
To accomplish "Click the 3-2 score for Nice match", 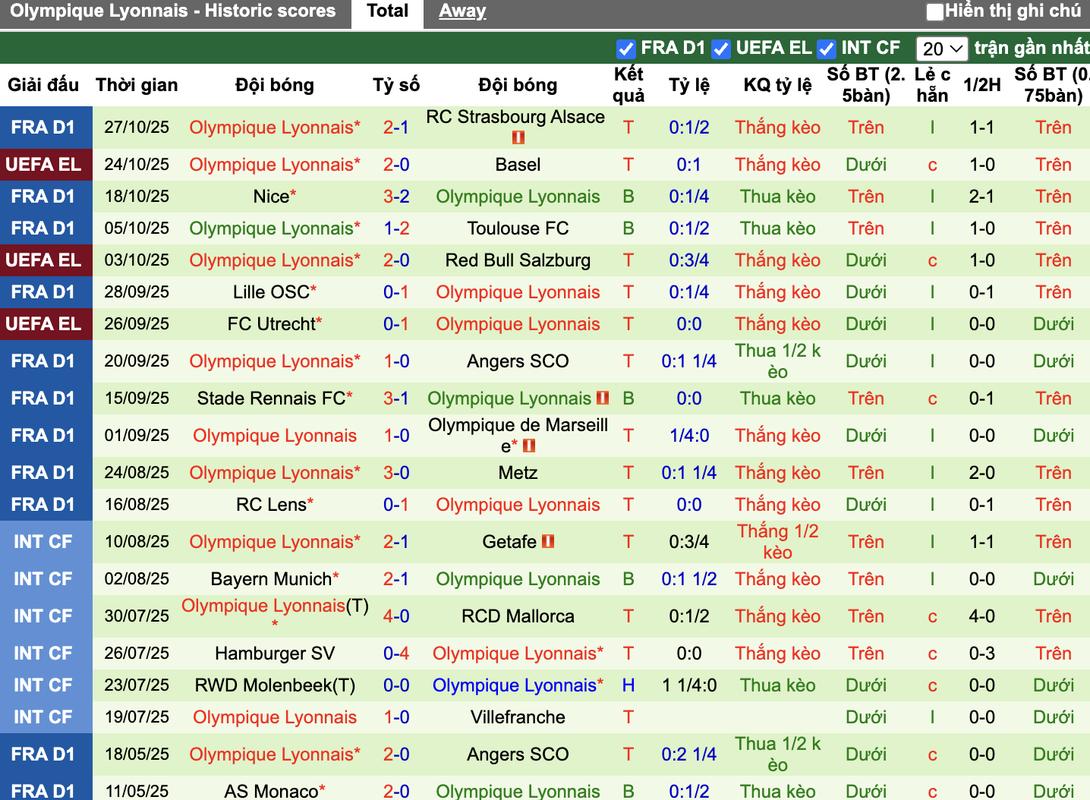I will point(396,197).
